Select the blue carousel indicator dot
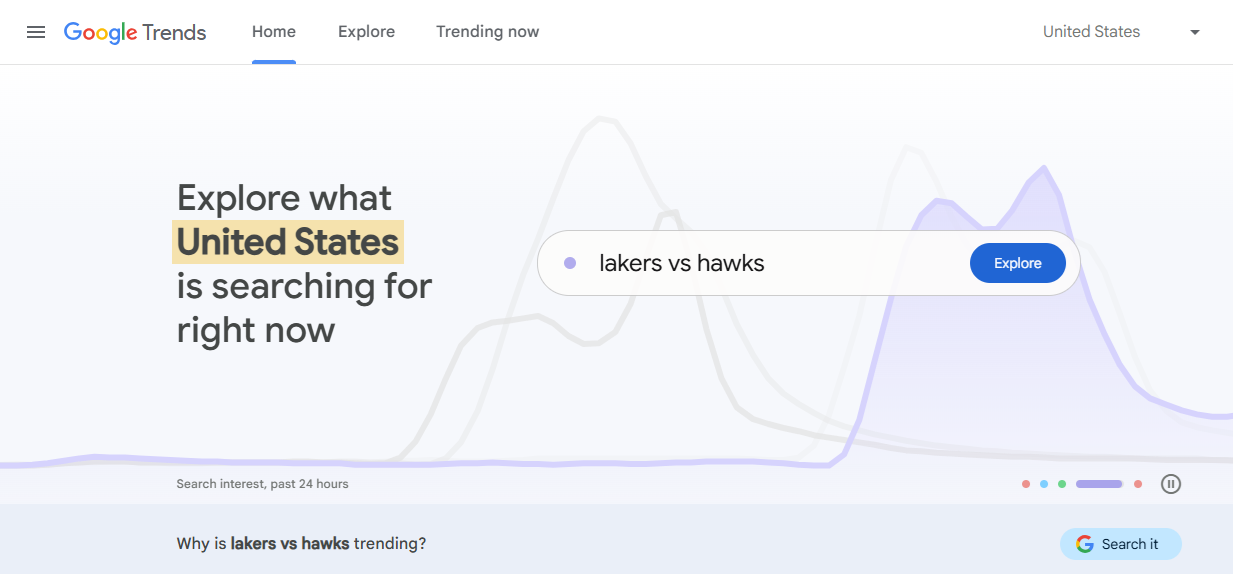 [x=1044, y=484]
